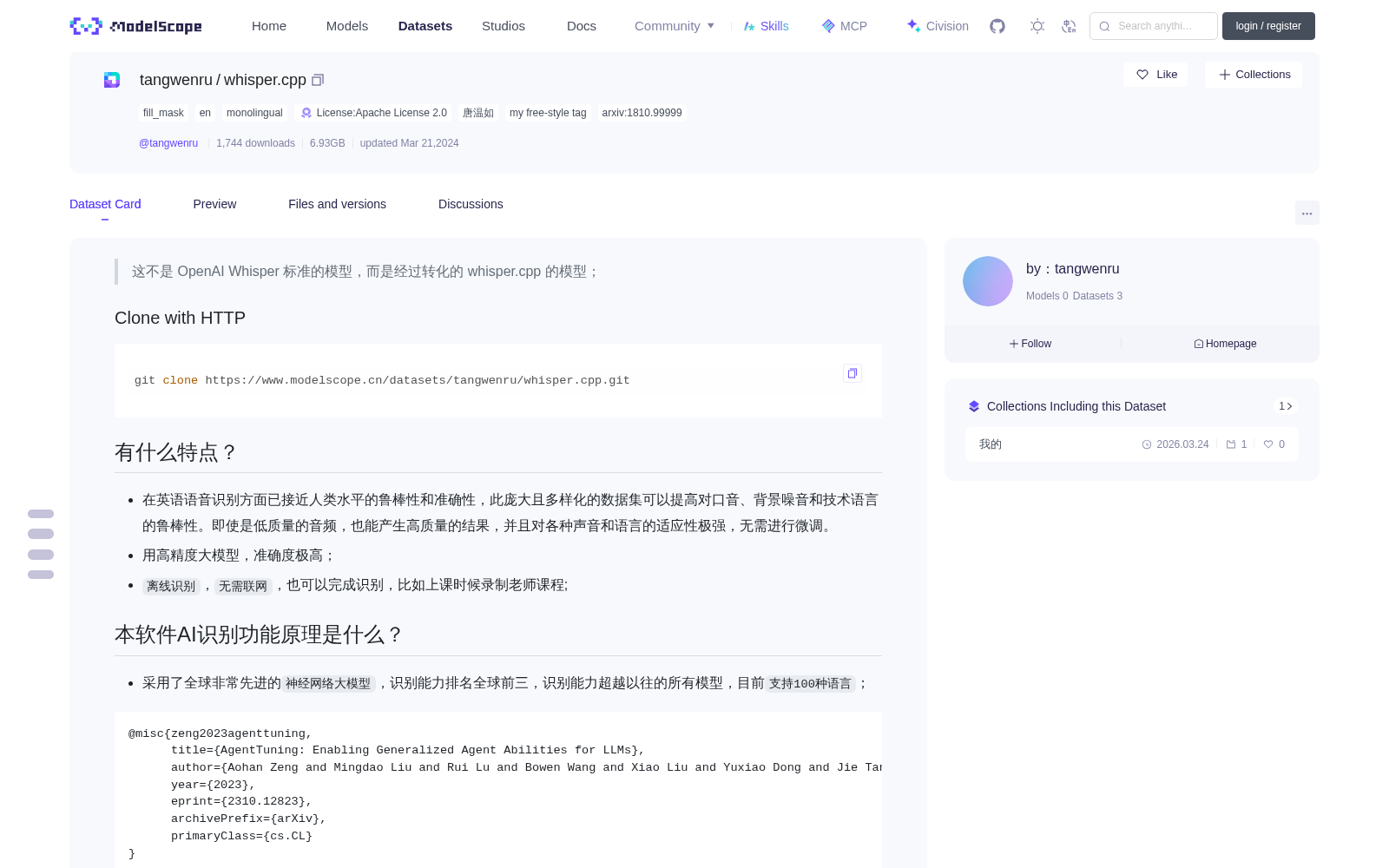This screenshot has width=1389, height=868.
Task: Expand the Community dropdown menu
Action: [675, 26]
